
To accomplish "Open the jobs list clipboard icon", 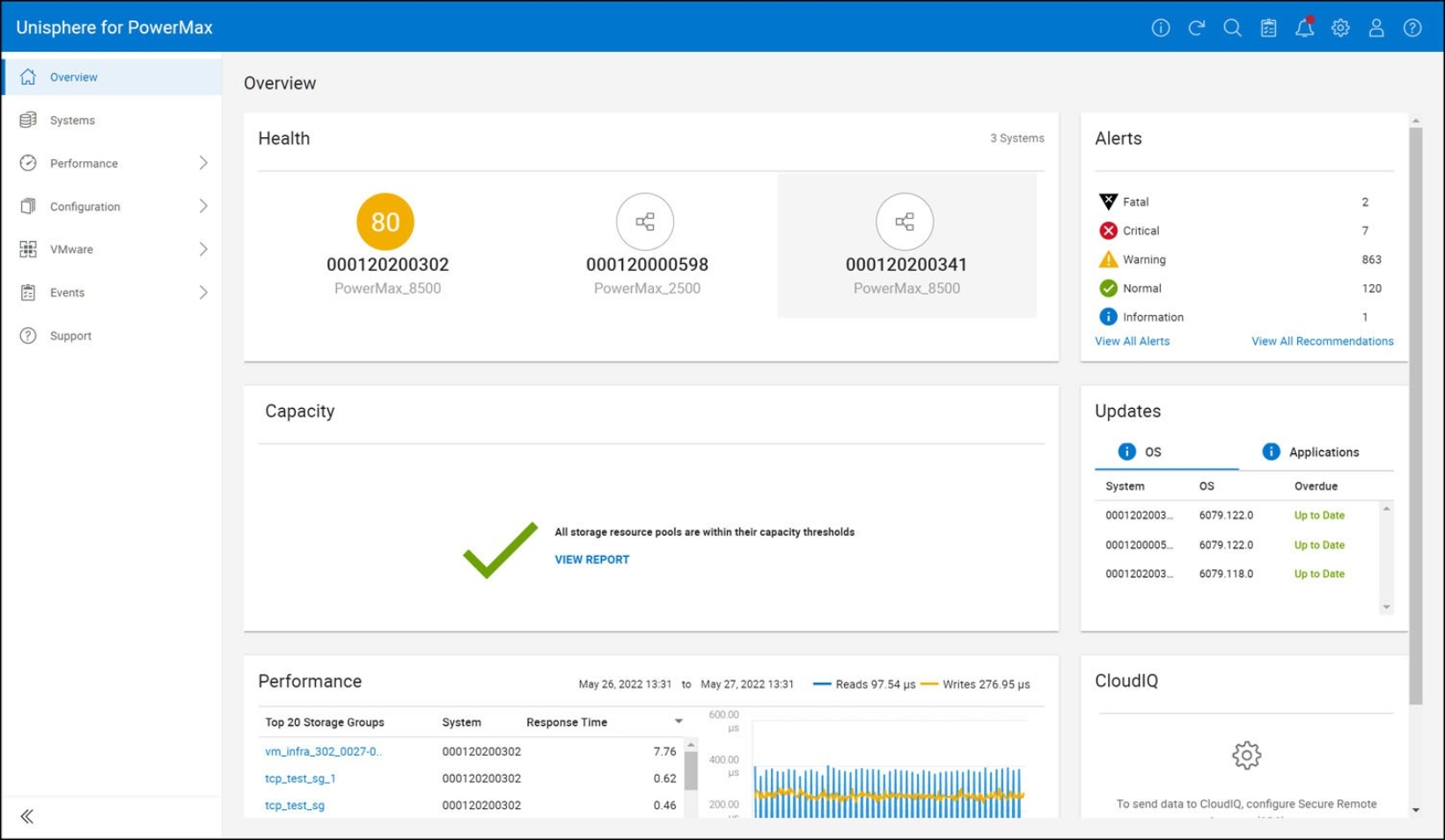I will point(1269,28).
